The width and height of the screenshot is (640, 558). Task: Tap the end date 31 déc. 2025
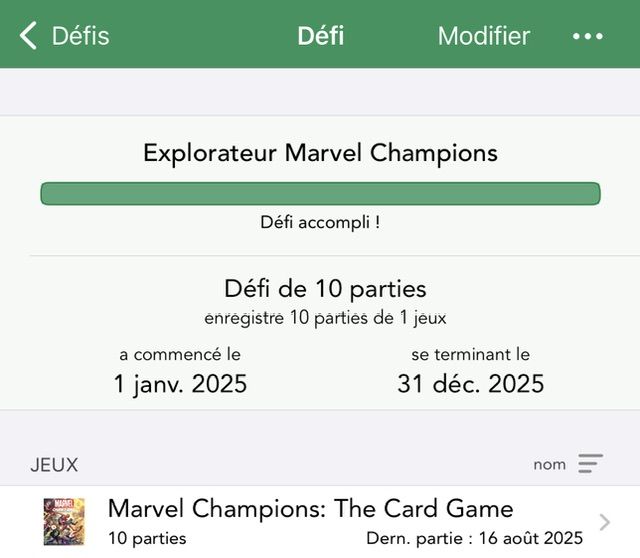click(470, 384)
